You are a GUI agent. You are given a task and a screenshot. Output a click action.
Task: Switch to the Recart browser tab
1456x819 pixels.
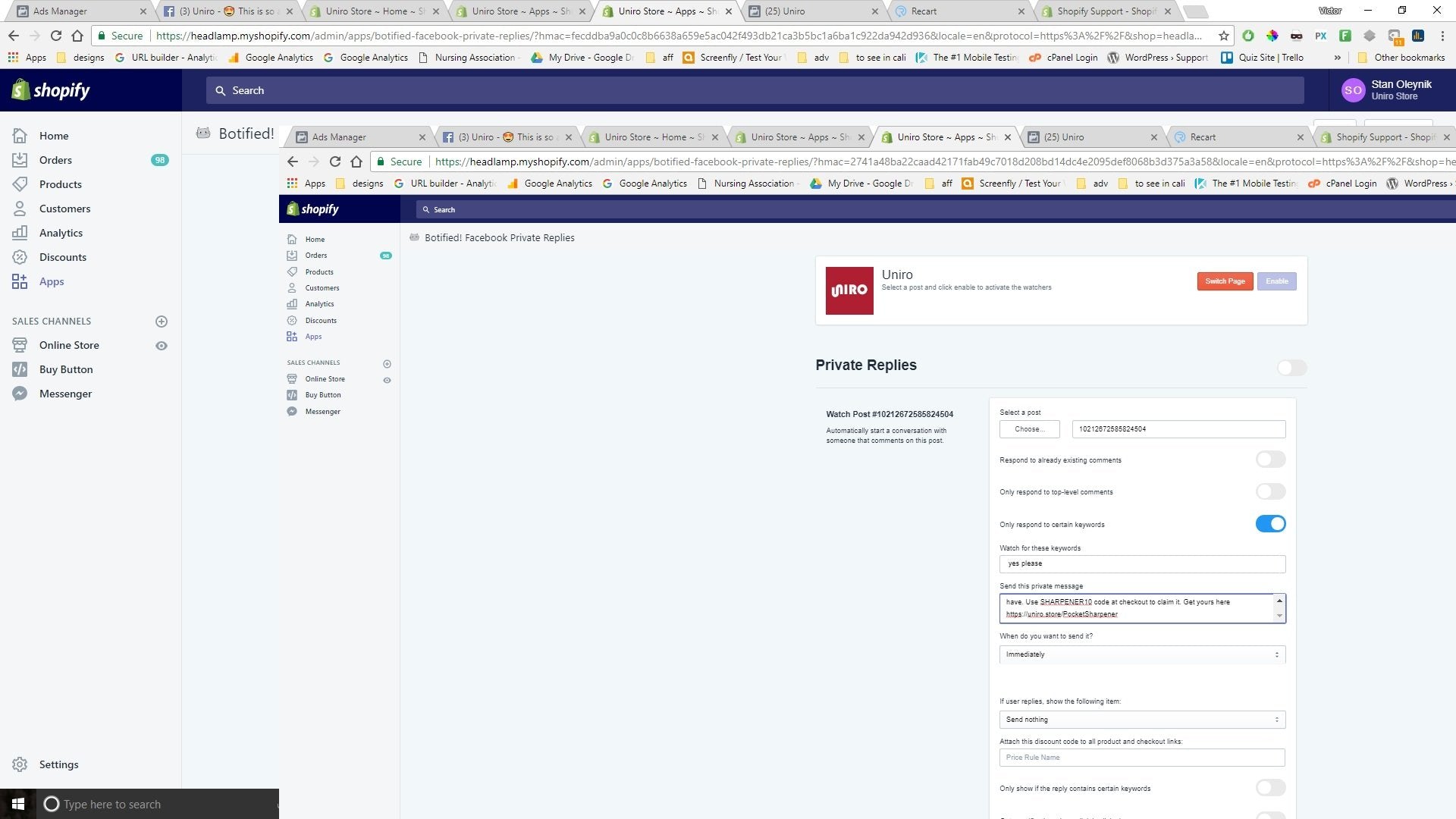tap(924, 11)
